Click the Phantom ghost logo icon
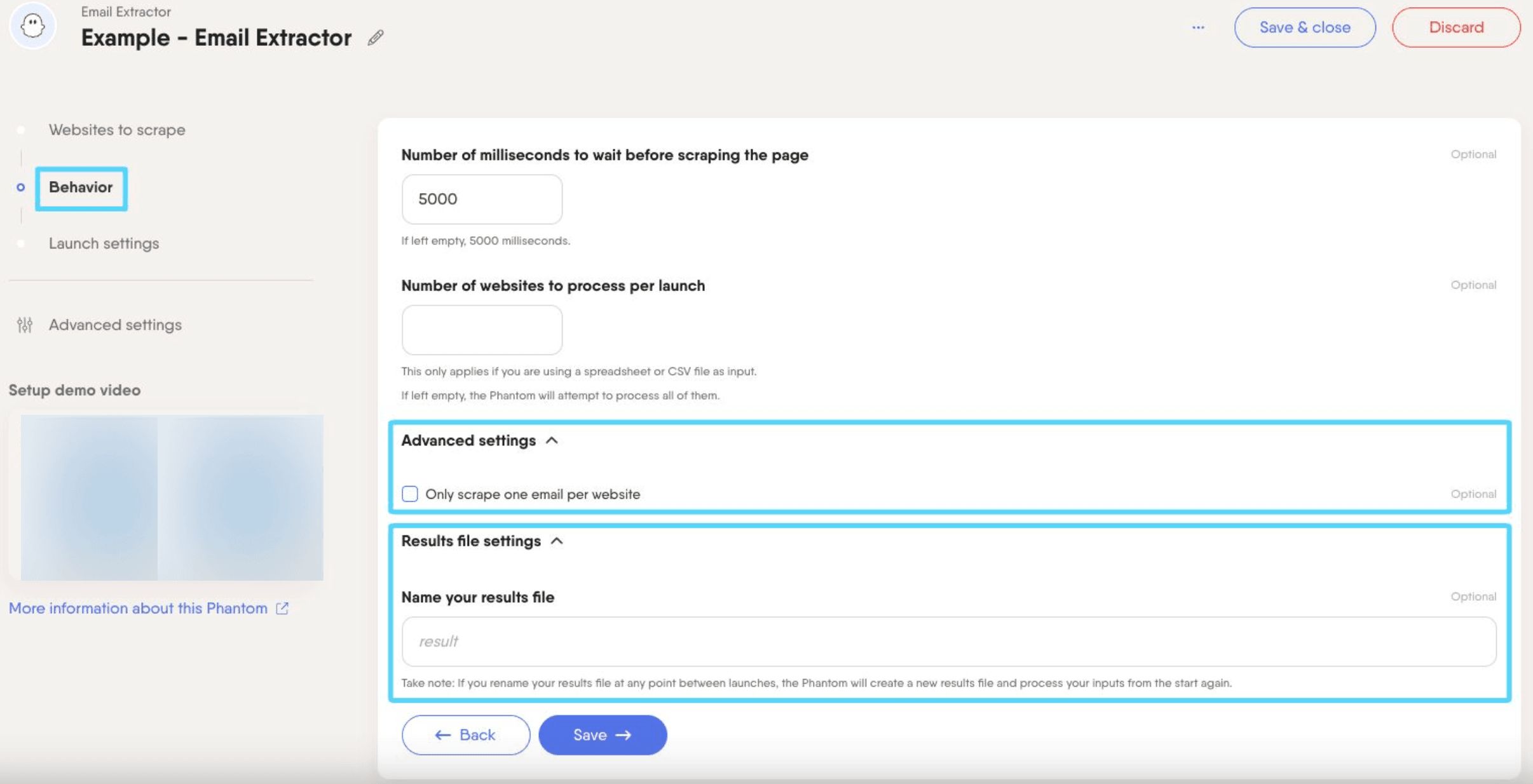Screen dimensions: 1533x784 click(33, 26)
